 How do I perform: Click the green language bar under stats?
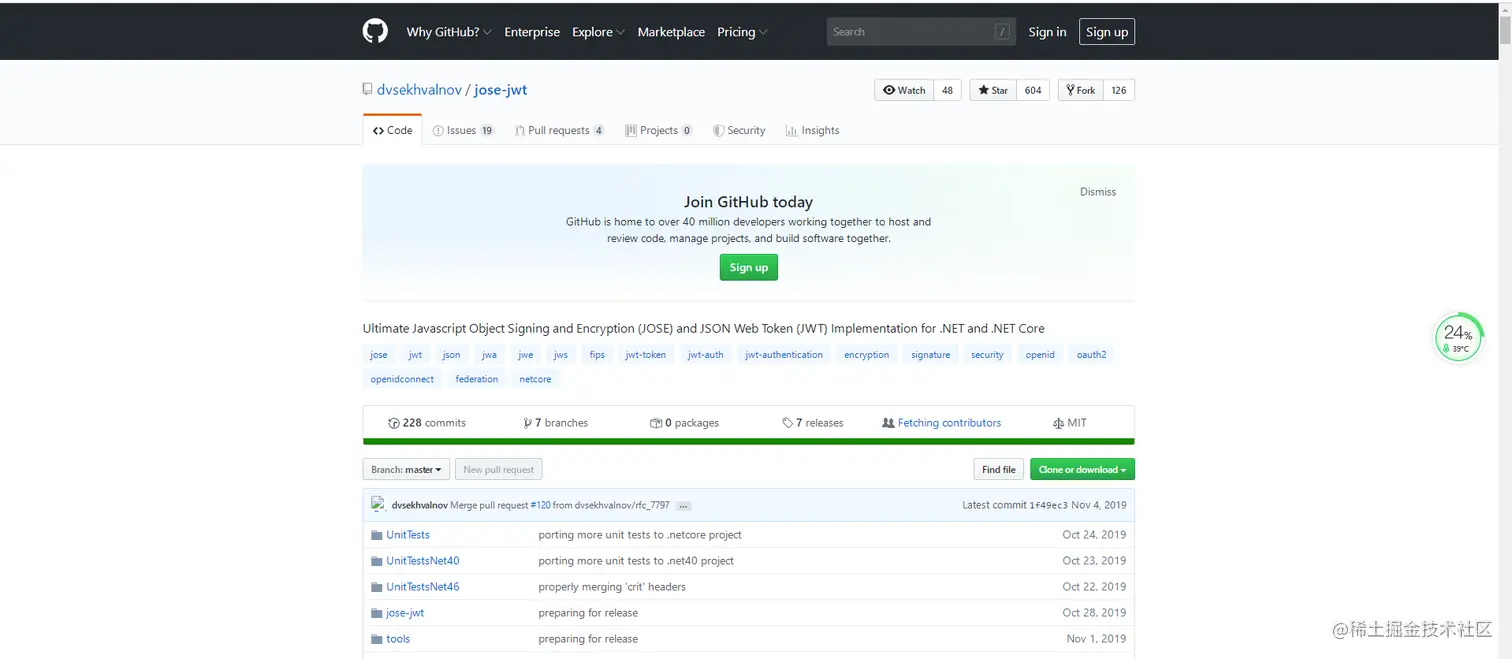click(748, 441)
